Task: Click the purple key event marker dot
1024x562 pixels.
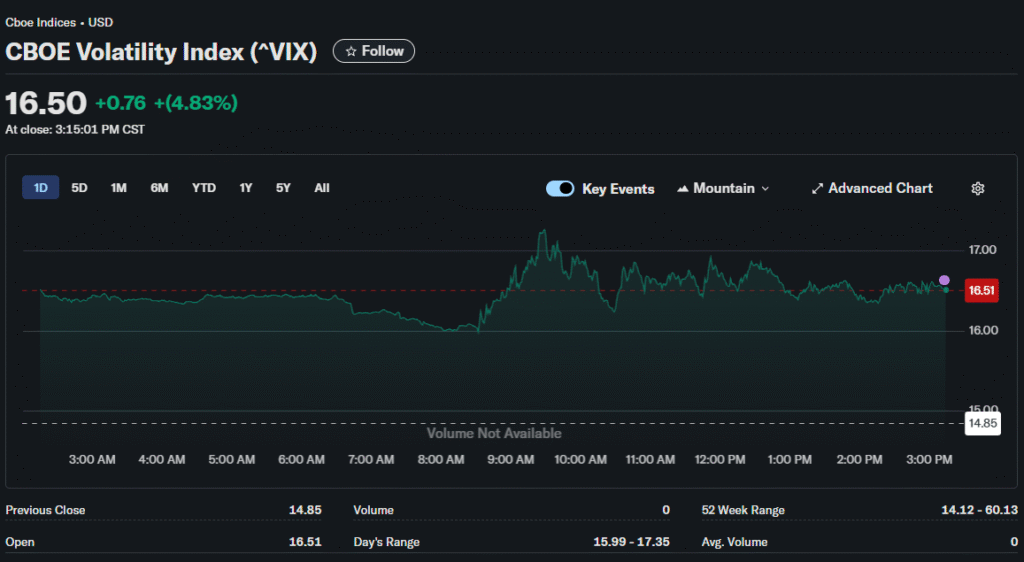Action: coord(944,280)
